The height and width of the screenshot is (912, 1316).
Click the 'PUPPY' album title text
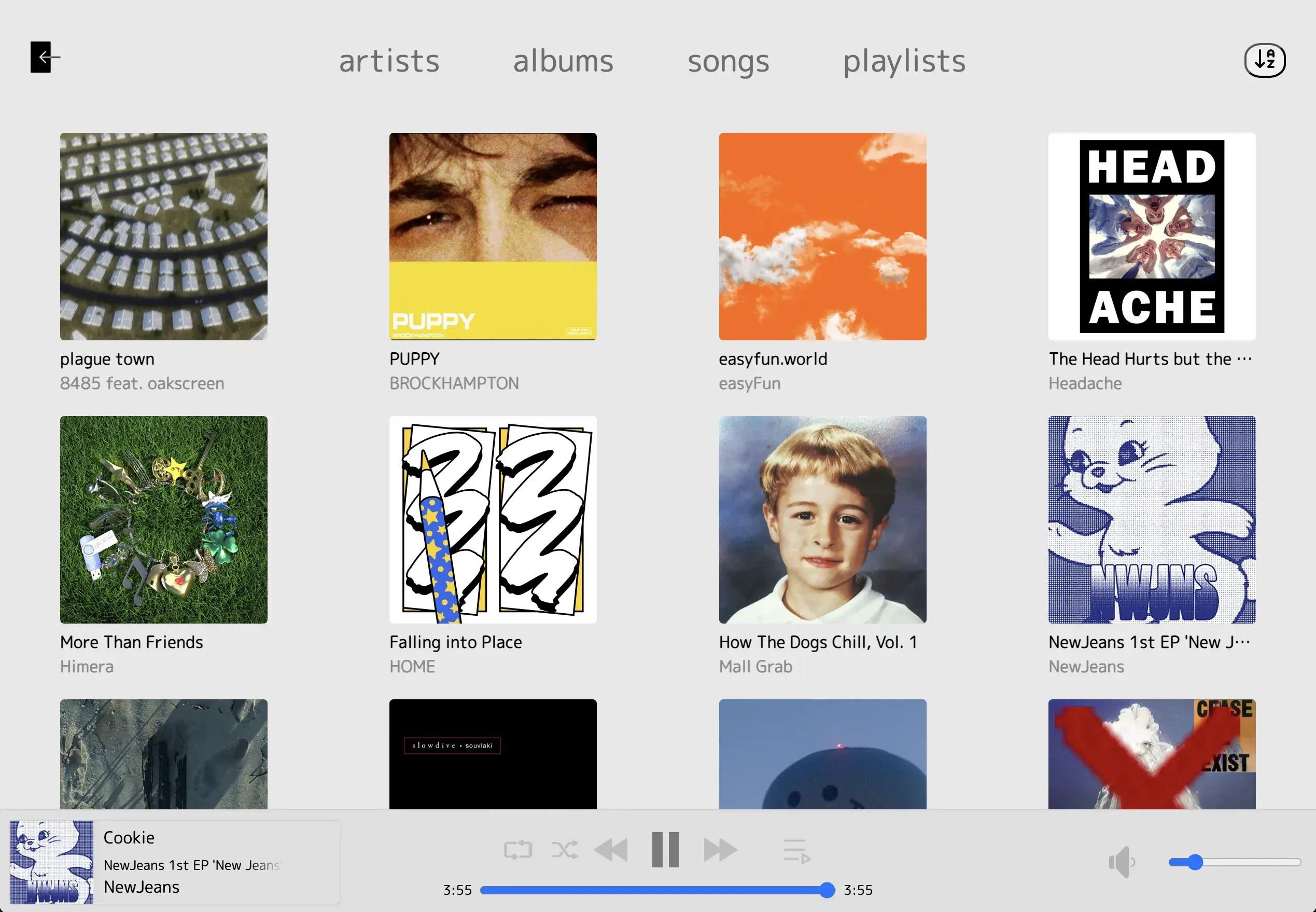pos(415,359)
